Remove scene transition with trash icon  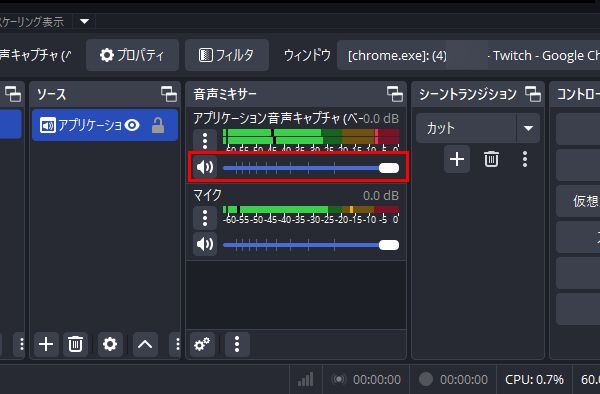[491, 159]
